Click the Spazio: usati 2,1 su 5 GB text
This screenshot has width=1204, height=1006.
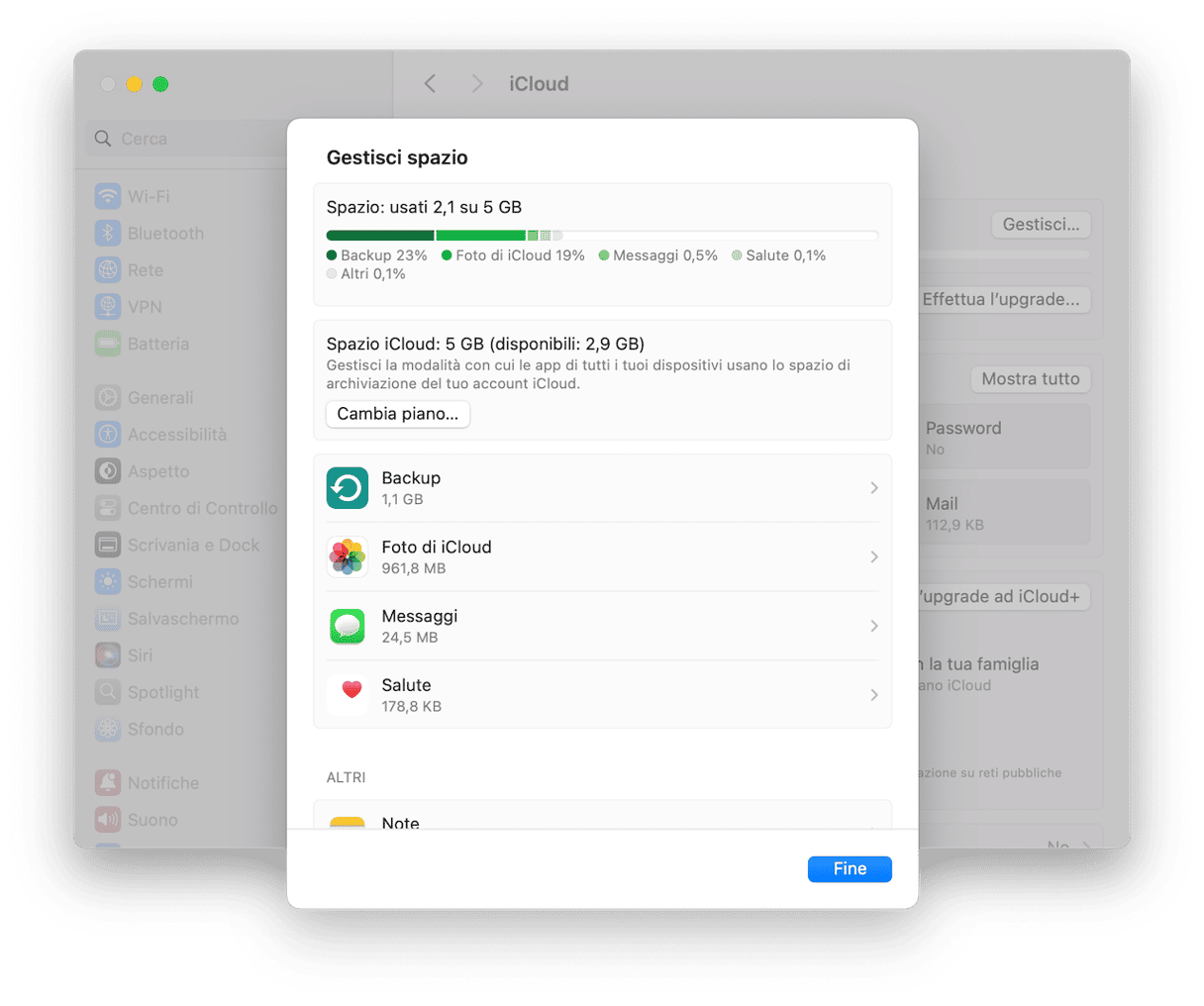click(424, 207)
